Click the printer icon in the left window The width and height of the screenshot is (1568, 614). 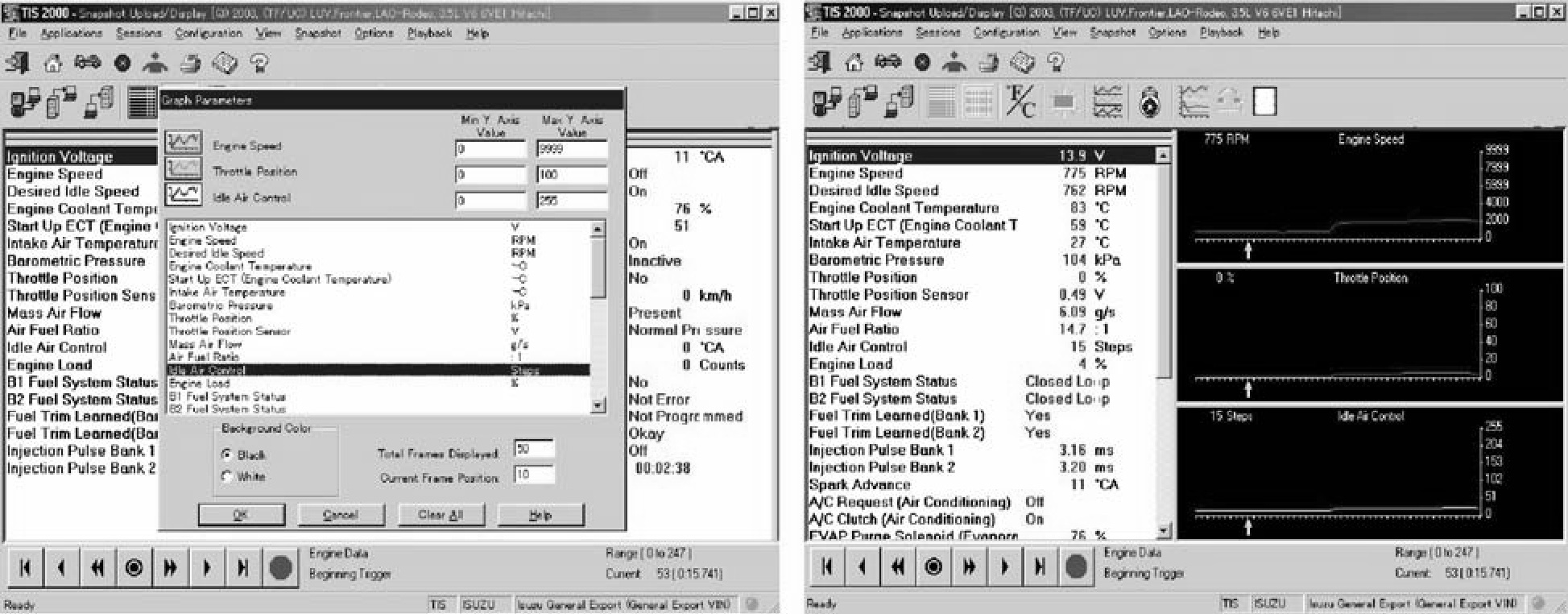click(190, 63)
